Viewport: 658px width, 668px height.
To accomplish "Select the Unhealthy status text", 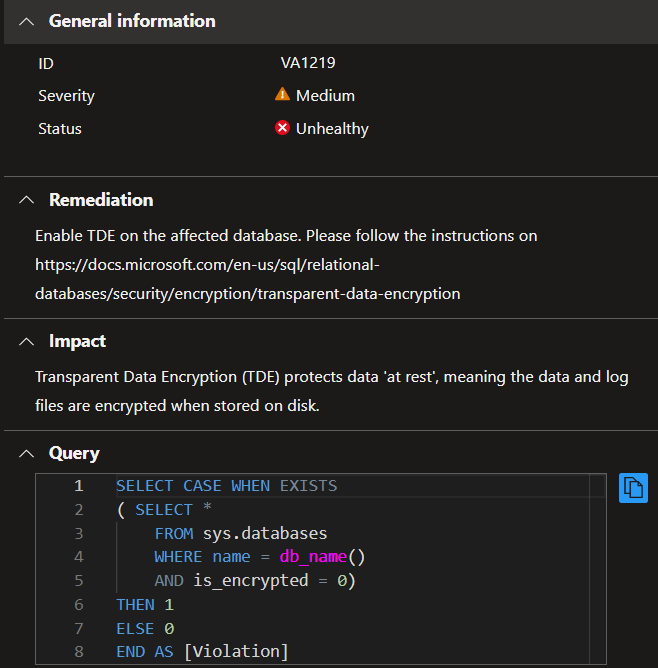I will (332, 129).
